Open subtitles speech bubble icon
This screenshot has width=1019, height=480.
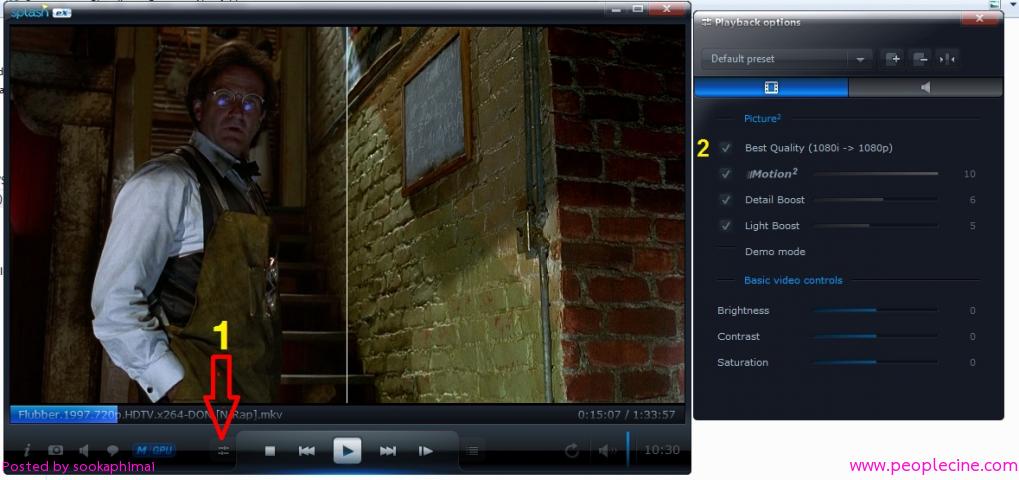(x=112, y=450)
